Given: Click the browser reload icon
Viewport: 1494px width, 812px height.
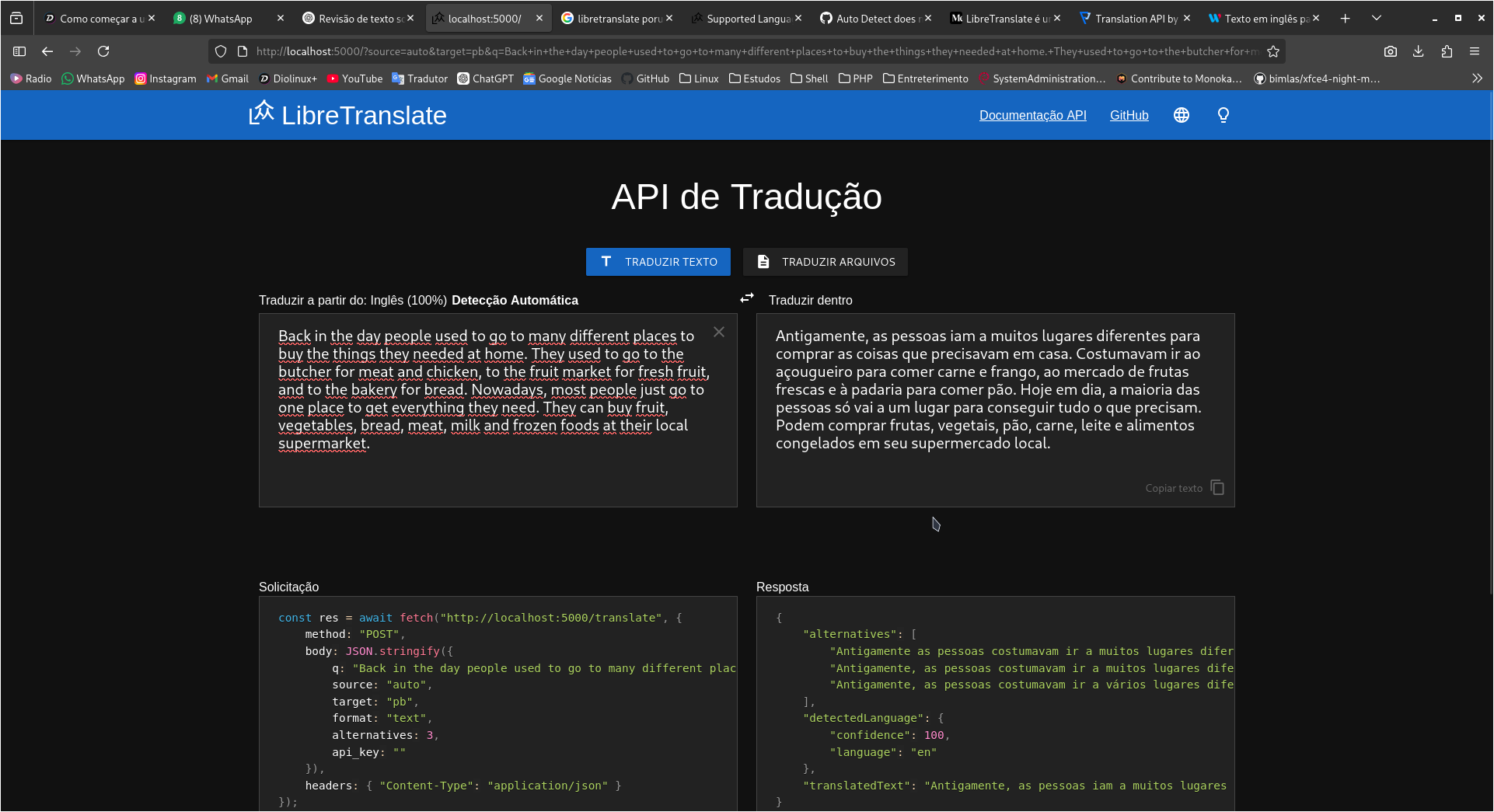Looking at the screenshot, I should click(x=103, y=51).
